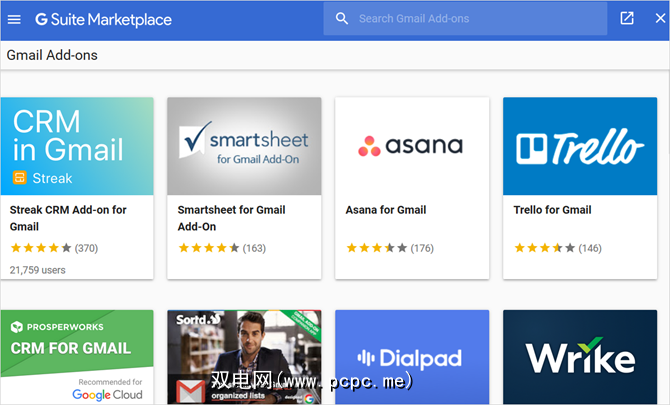Click the search magnifier icon
This screenshot has width=670, height=405.
342,19
